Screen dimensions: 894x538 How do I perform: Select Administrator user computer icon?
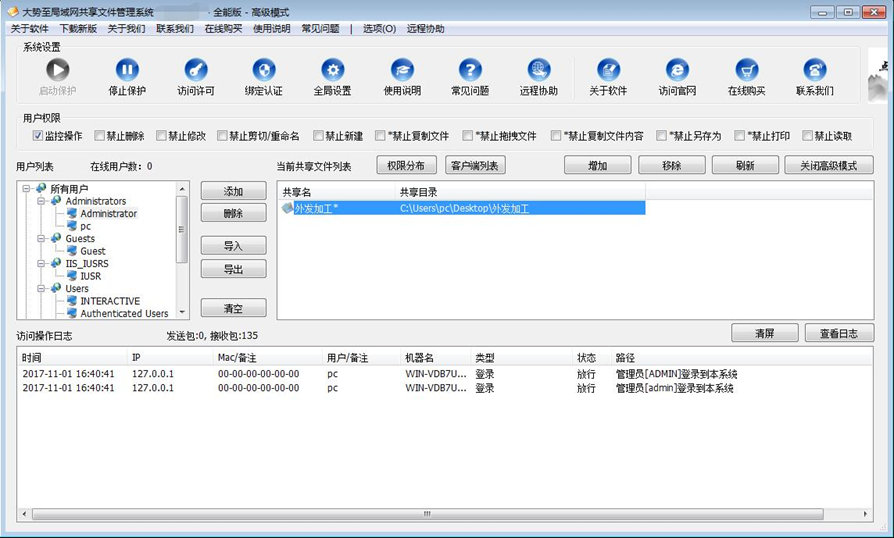[x=72, y=213]
